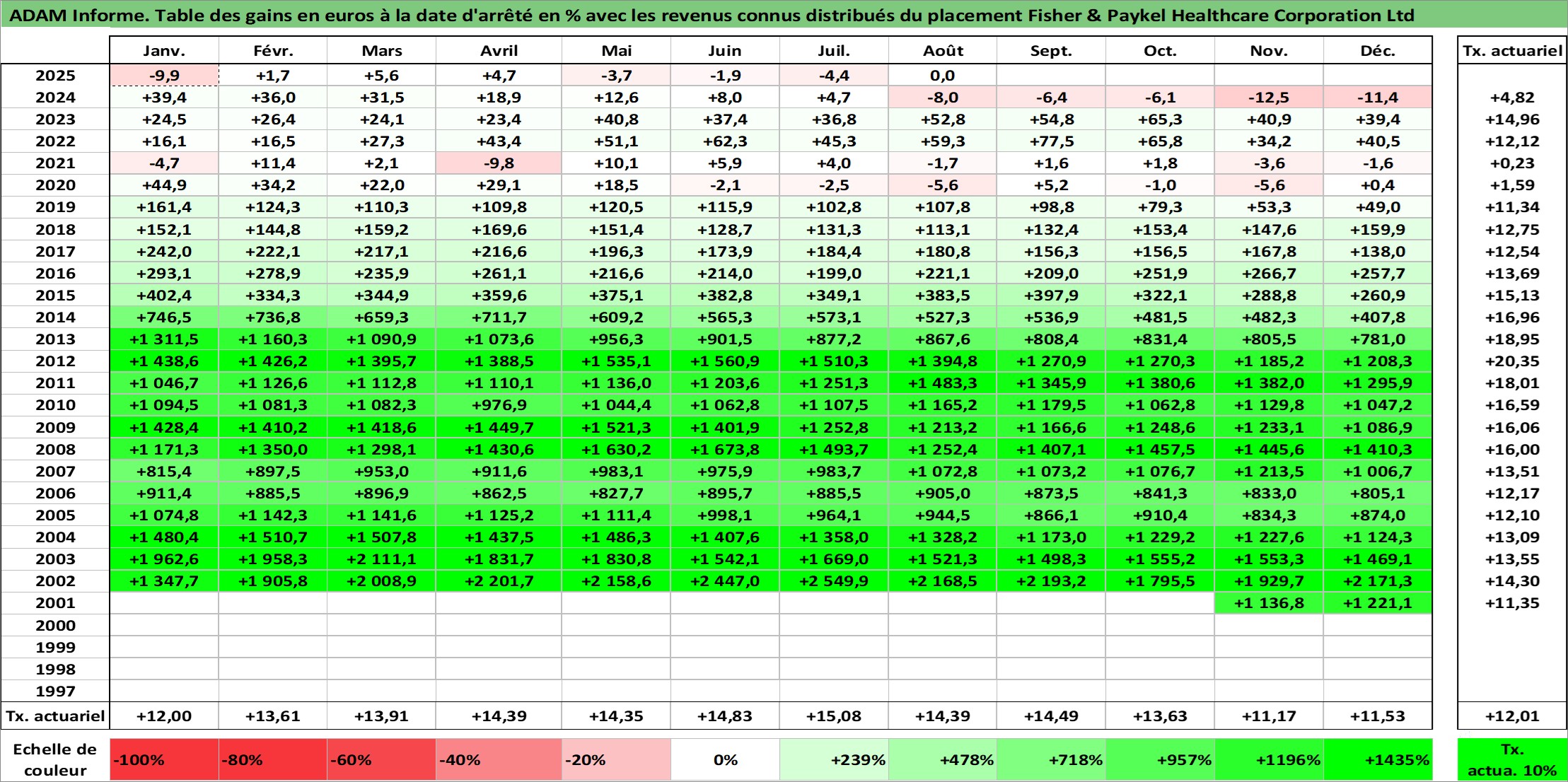Viewport: 1568px width, 782px height.
Task: Click the +1 510,7 cell in 2004 row
Action: (273, 537)
